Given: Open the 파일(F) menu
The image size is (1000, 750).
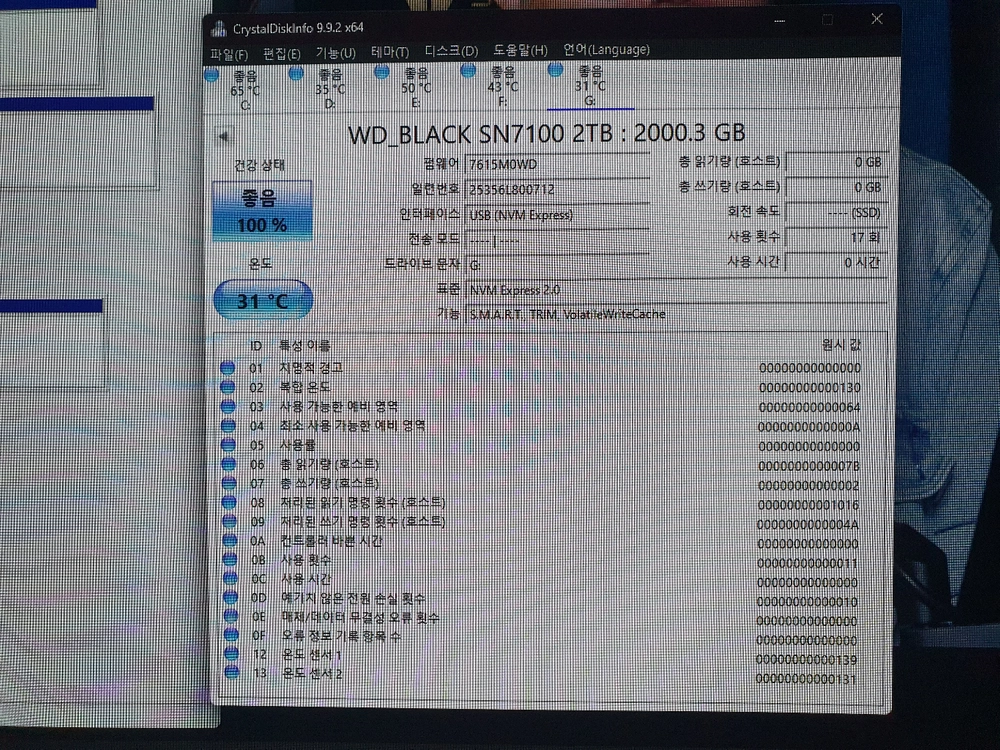Looking at the screenshot, I should point(229,55).
